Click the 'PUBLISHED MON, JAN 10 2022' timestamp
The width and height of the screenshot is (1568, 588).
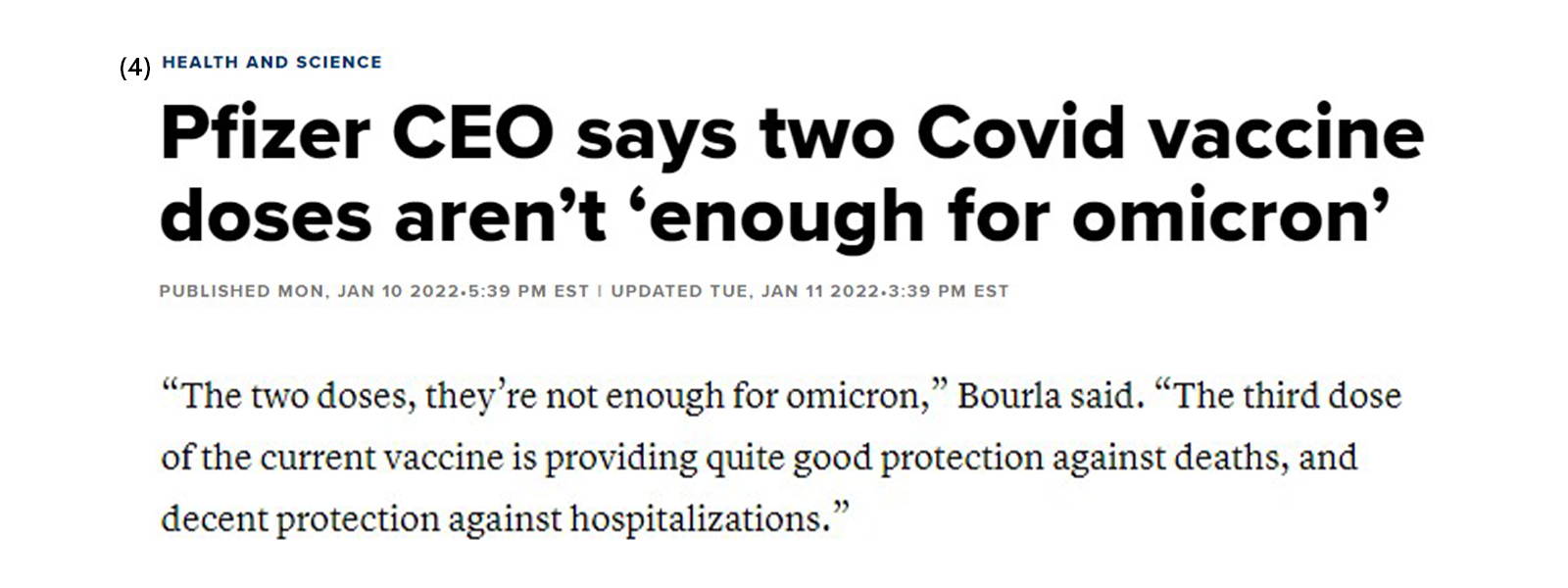(309, 291)
